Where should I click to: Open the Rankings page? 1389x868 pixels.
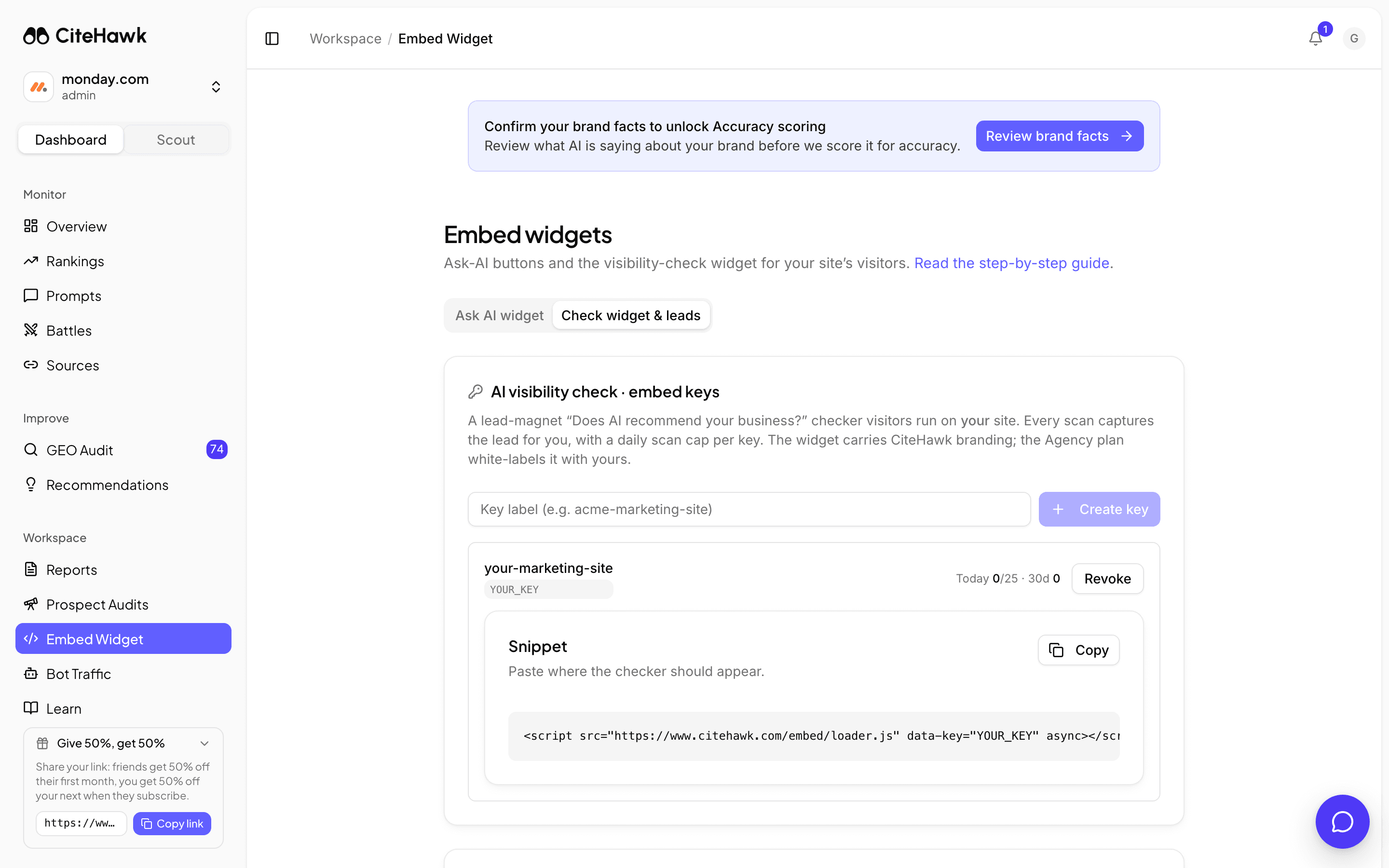tap(123, 261)
